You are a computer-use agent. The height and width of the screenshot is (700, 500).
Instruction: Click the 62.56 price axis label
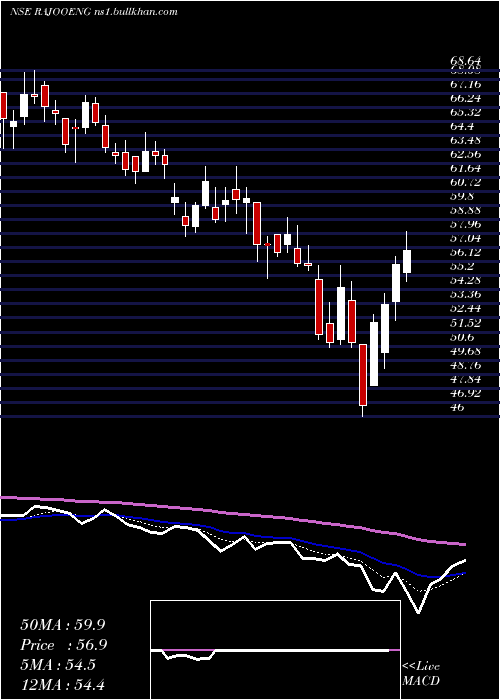tap(465, 154)
